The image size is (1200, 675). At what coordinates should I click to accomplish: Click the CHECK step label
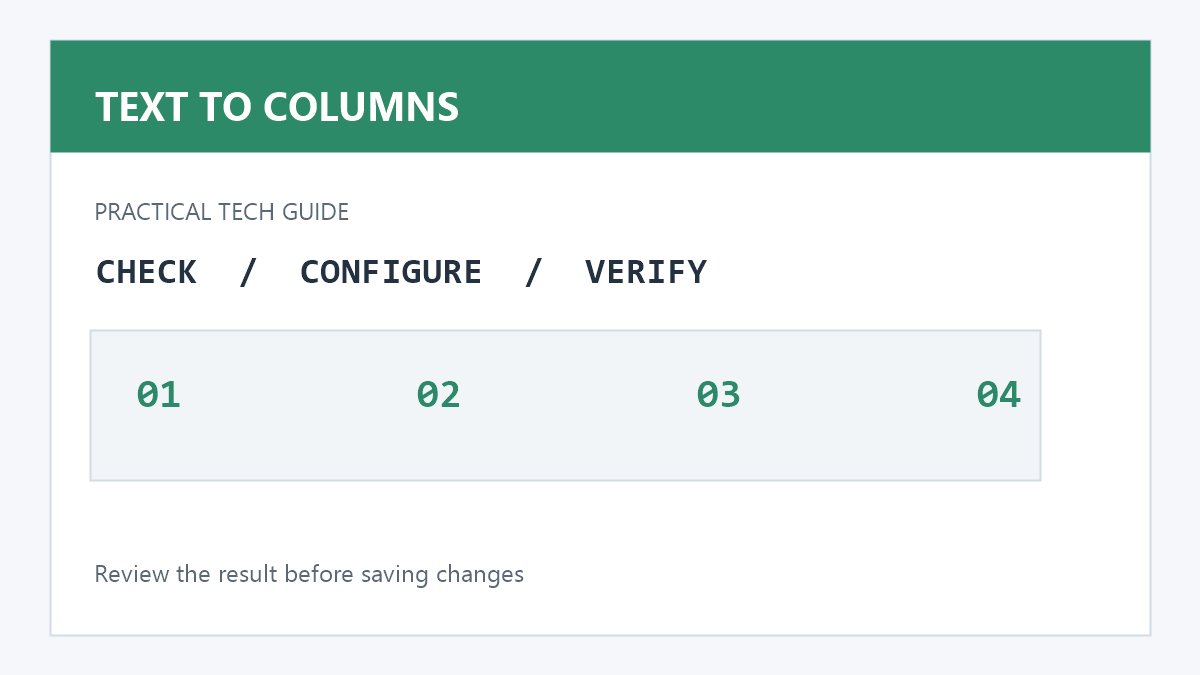[146, 272]
